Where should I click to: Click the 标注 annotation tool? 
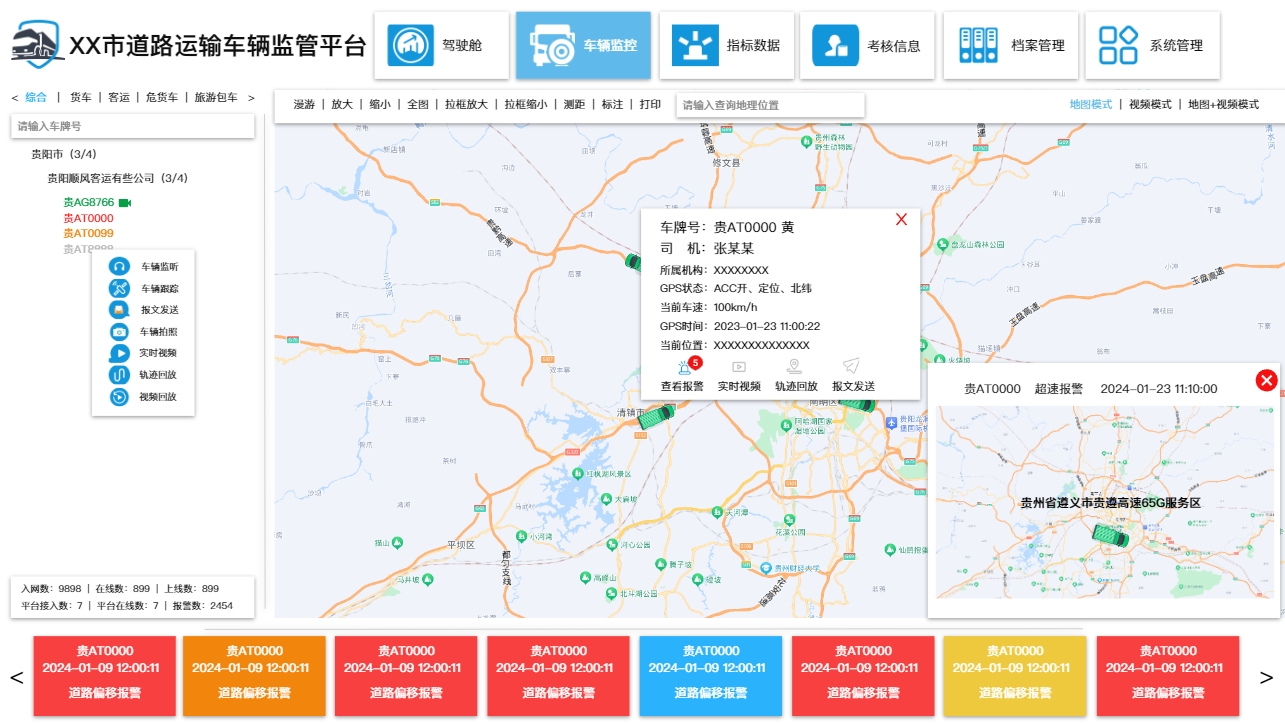pos(612,104)
